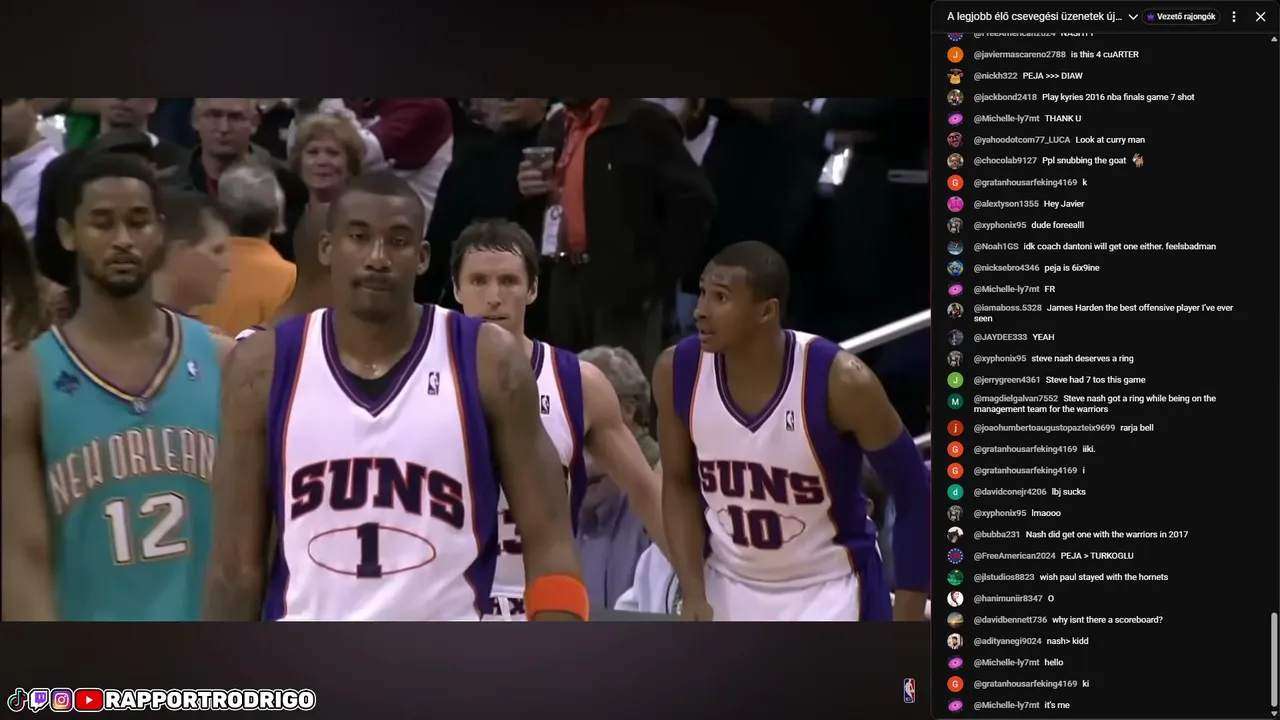The image size is (1280, 720).
Task: Click the message "Ppl snubbing the goat"
Action: tap(1084, 161)
